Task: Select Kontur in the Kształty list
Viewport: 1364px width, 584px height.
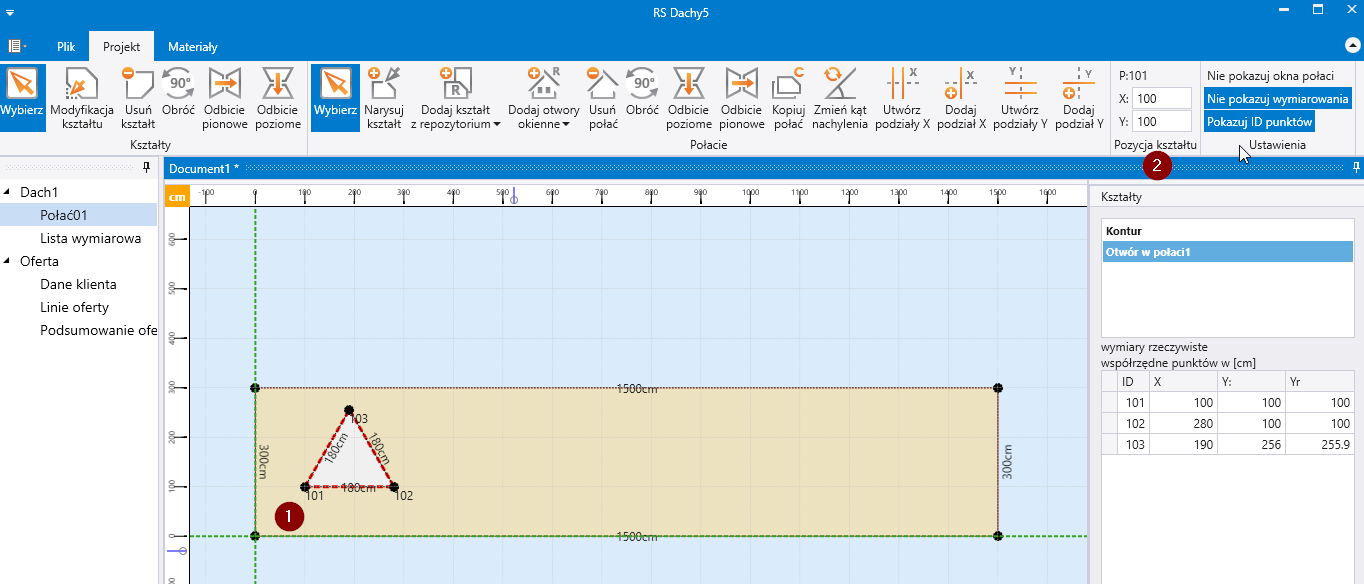Action: [1124, 231]
